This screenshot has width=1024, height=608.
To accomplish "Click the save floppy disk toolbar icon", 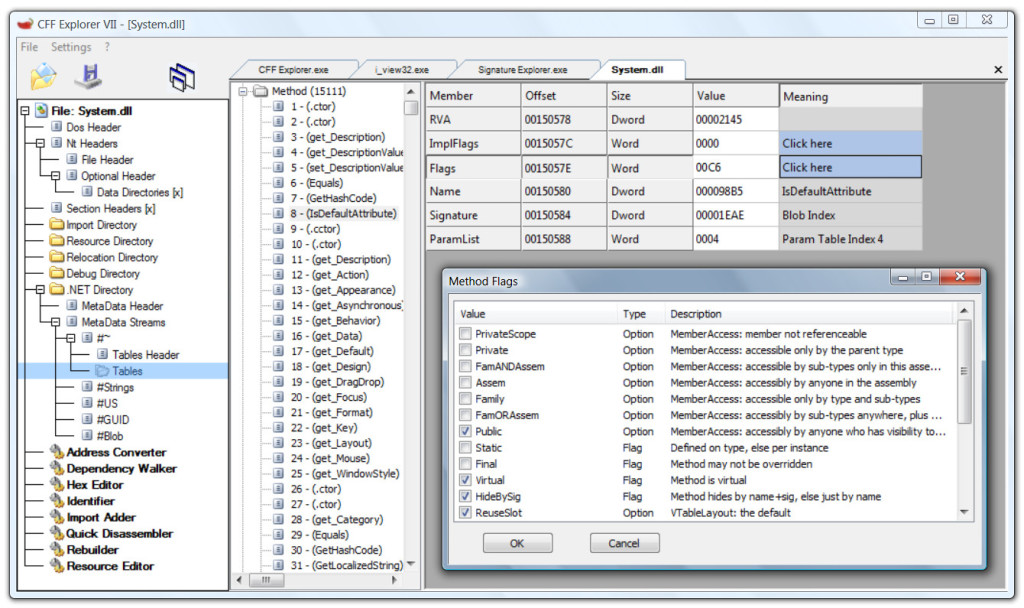I will (91, 76).
